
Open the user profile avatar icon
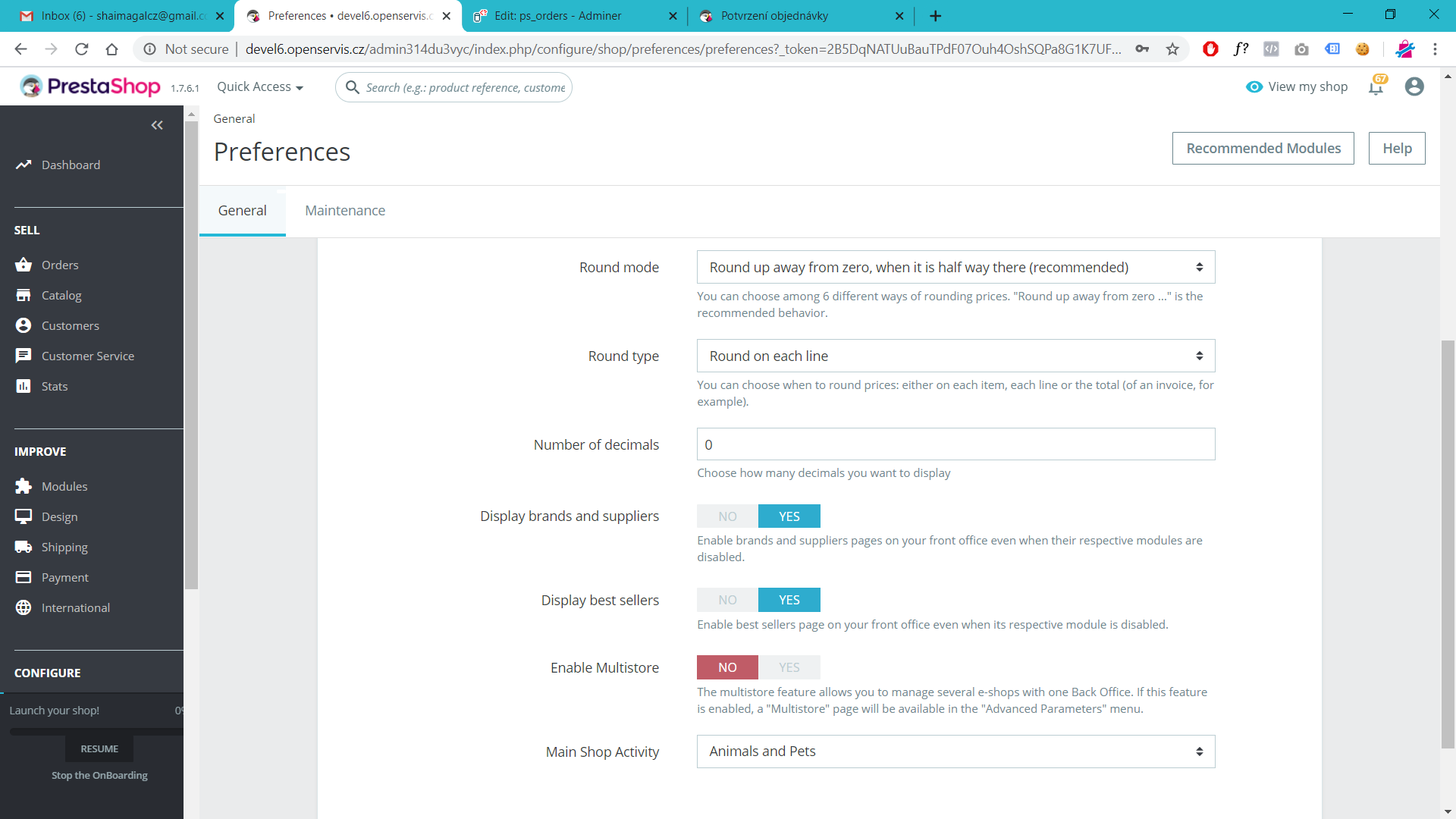(x=1414, y=86)
